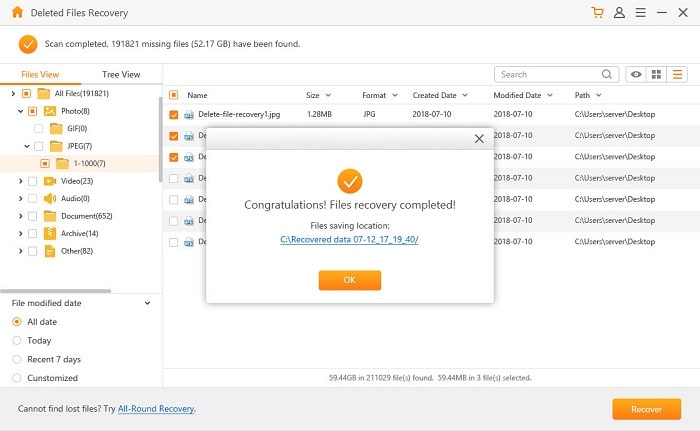This screenshot has width=700, height=431.
Task: Uncheck the Delete-file-recovery1.jpg checkbox
Action: 174,115
